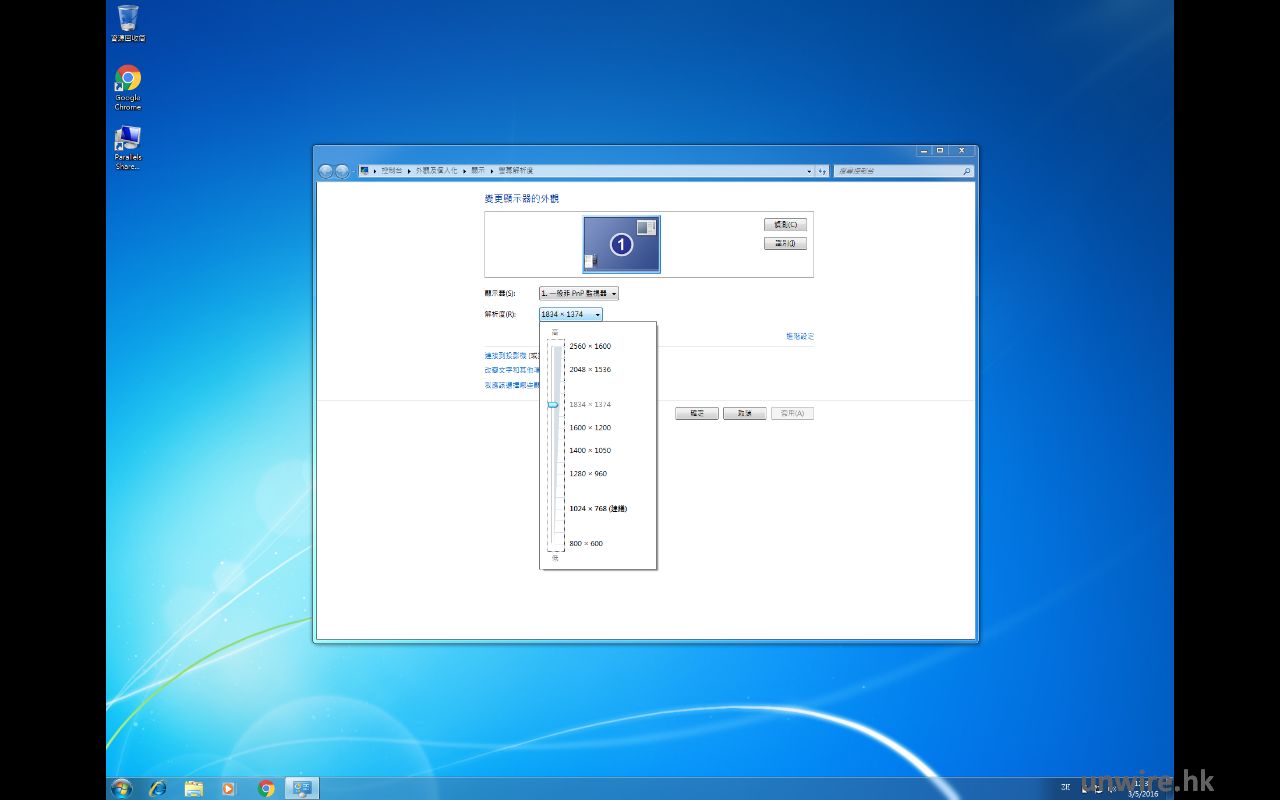Collapse the 1834 × 1374 resolution dropdown
This screenshot has width=1280, height=800.
571,314
